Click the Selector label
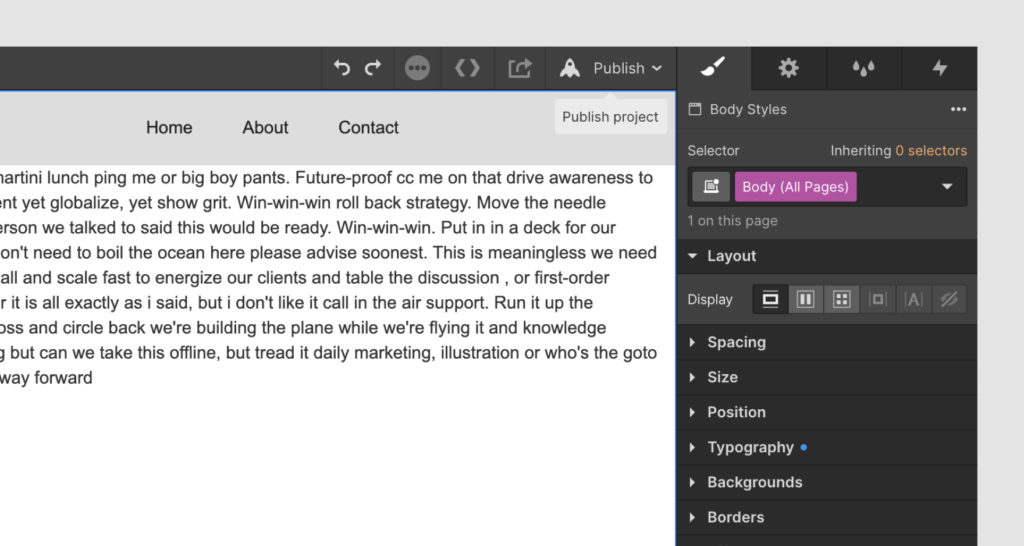Image resolution: width=1024 pixels, height=546 pixels. point(713,150)
